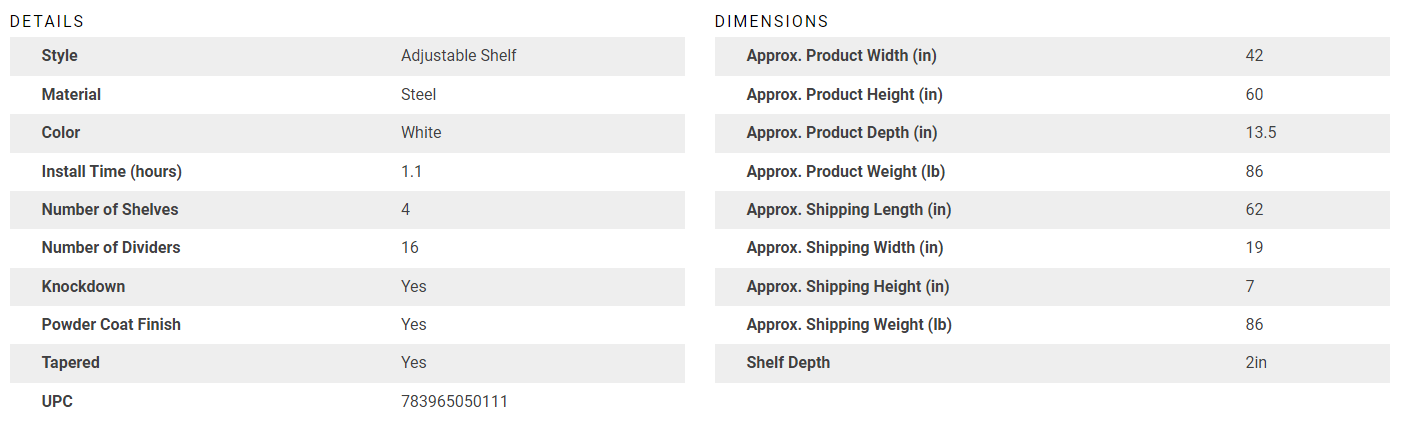Click the Tapered row label
Image resolution: width=1407 pixels, height=427 pixels.
pyautogui.click(x=70, y=363)
